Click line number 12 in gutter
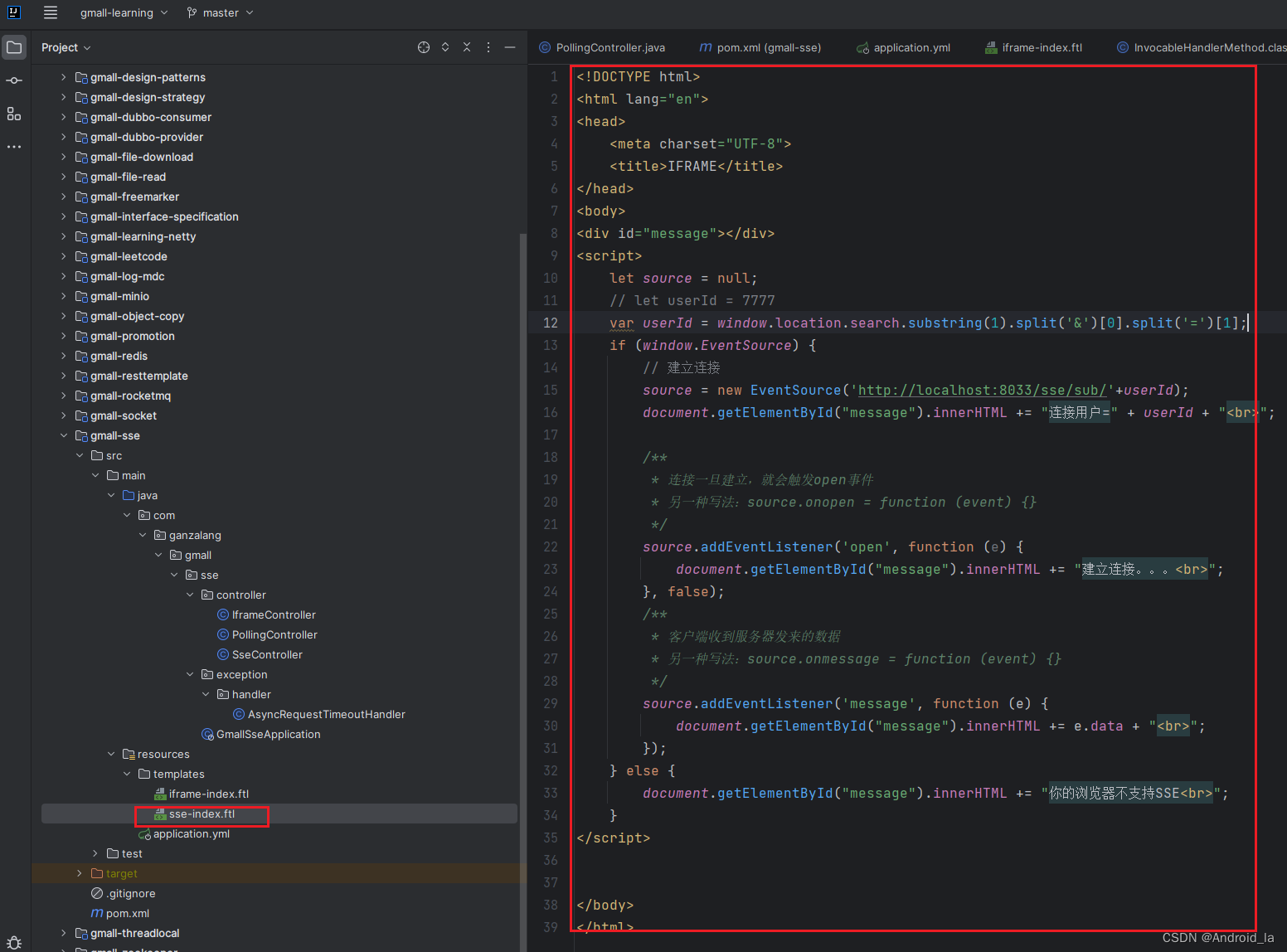This screenshot has height=952, width=1287. pyautogui.click(x=551, y=323)
